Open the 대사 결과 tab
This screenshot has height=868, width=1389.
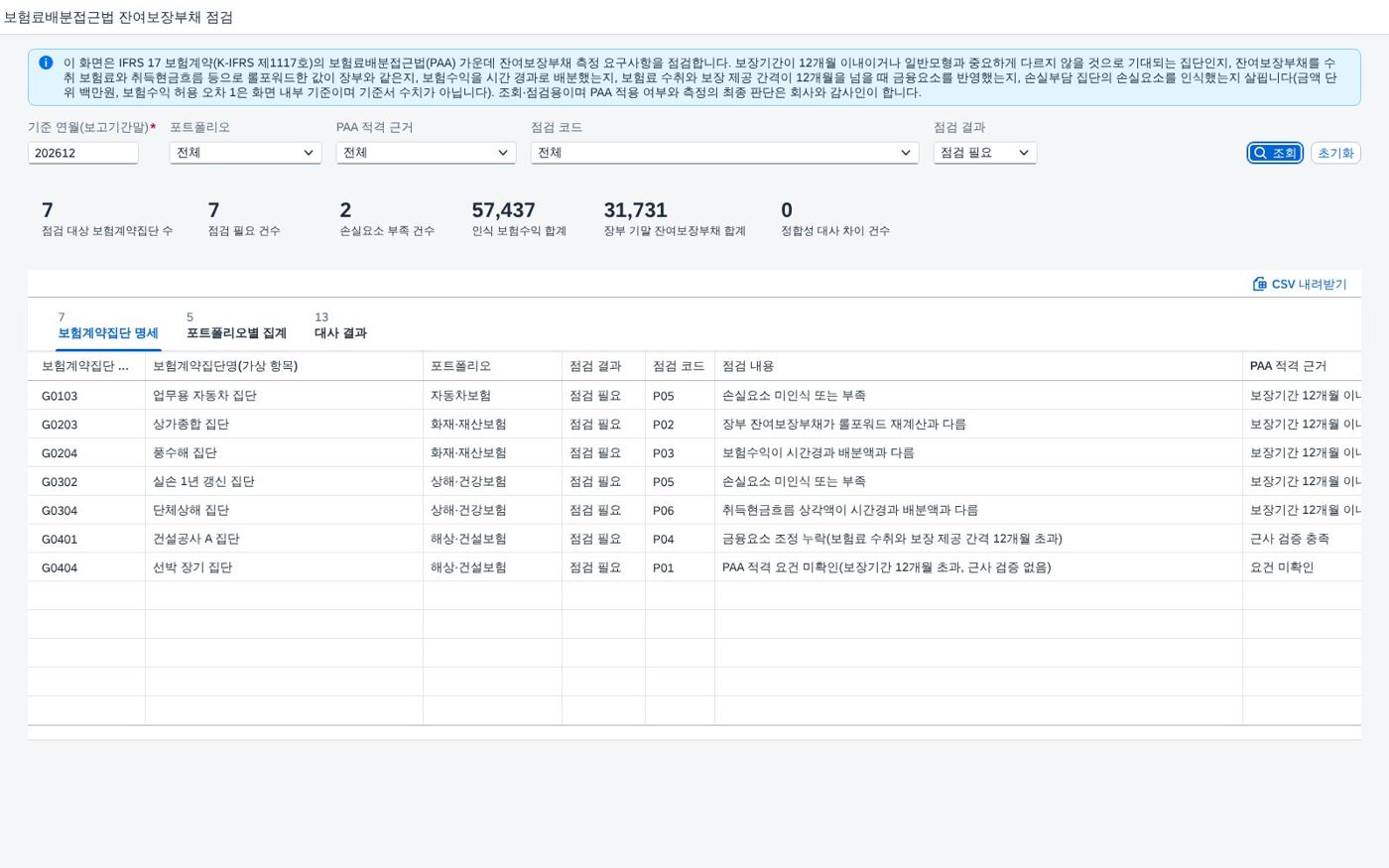coord(340,326)
